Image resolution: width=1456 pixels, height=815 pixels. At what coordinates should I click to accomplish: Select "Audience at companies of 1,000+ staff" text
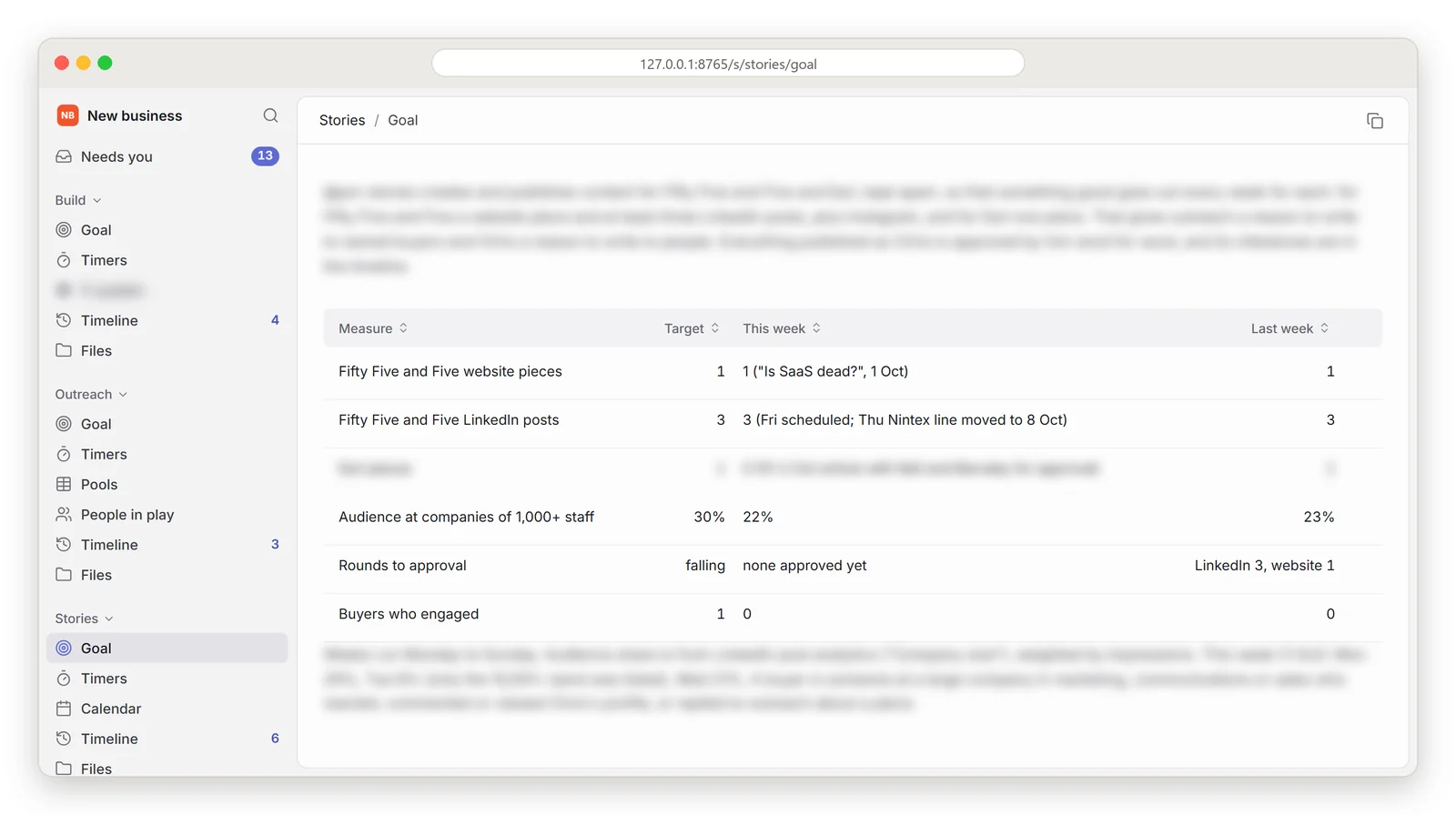point(466,517)
